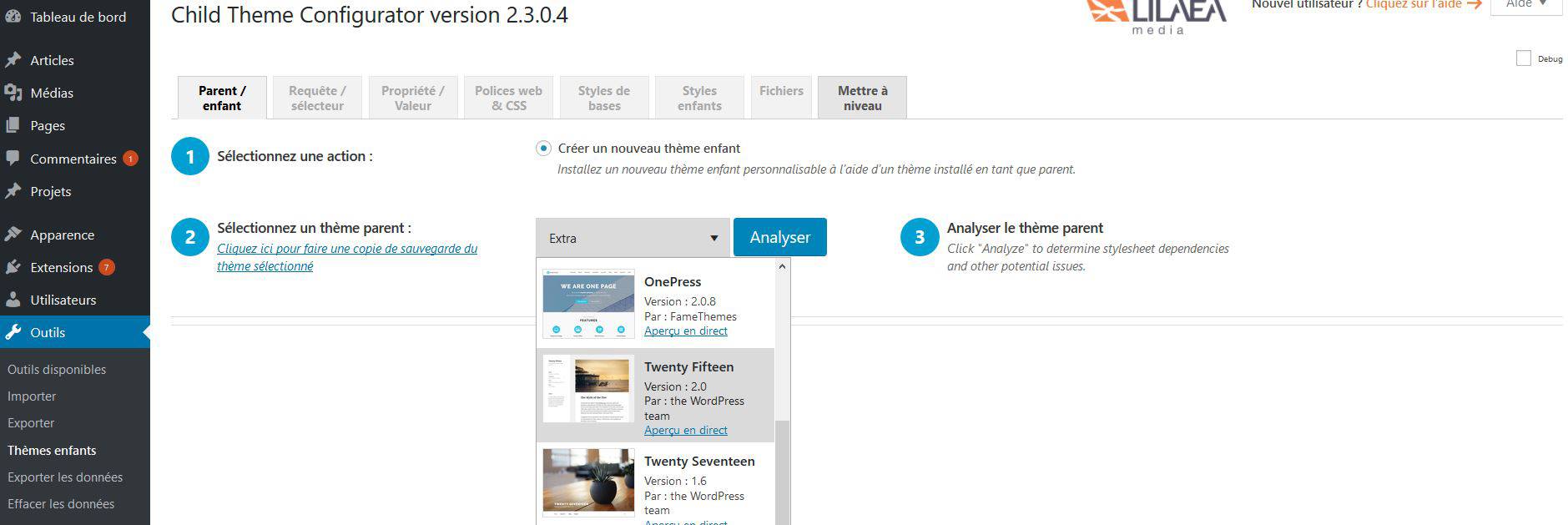
Task: Open OnePress 'Aperçu en direct' link
Action: pyautogui.click(x=686, y=331)
